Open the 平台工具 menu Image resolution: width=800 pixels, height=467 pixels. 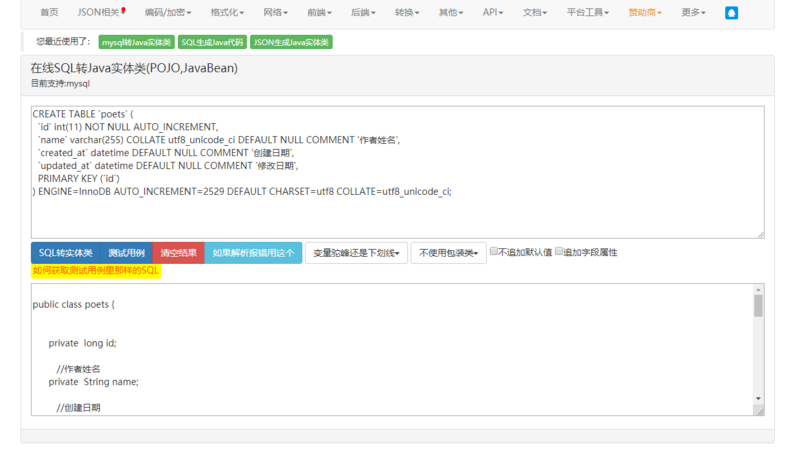coord(588,12)
